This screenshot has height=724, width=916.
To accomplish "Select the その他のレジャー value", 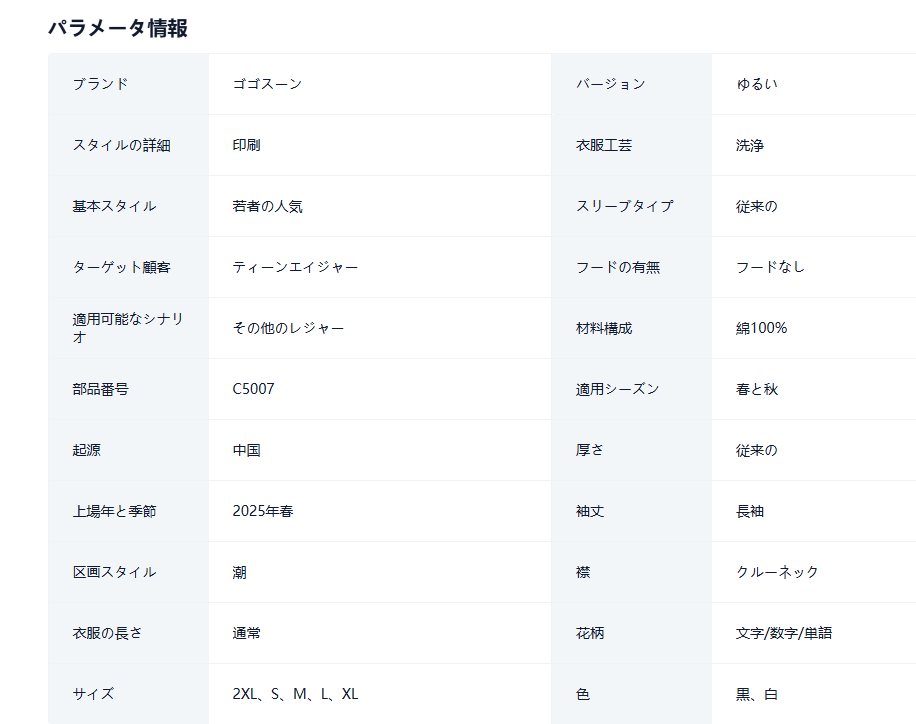I will tap(288, 328).
